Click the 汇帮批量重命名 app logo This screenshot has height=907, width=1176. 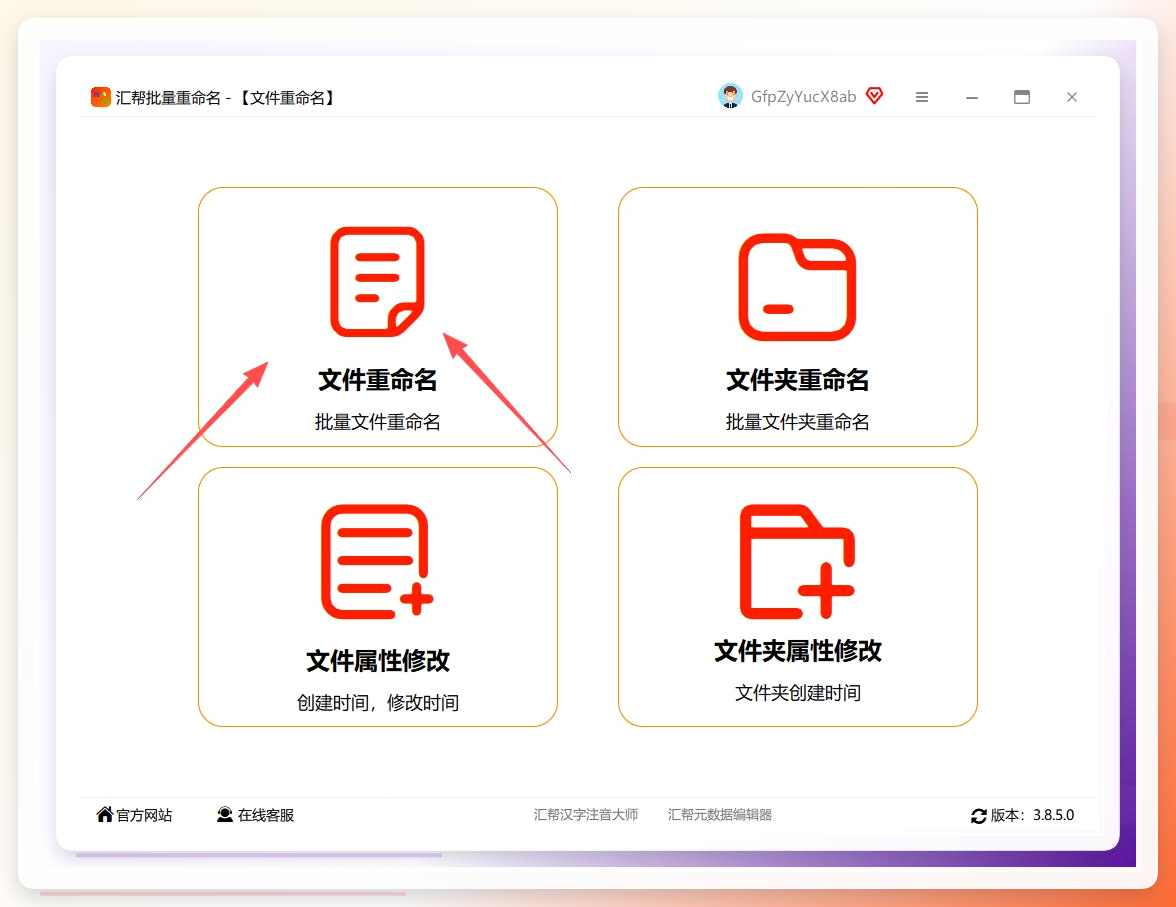[x=100, y=97]
